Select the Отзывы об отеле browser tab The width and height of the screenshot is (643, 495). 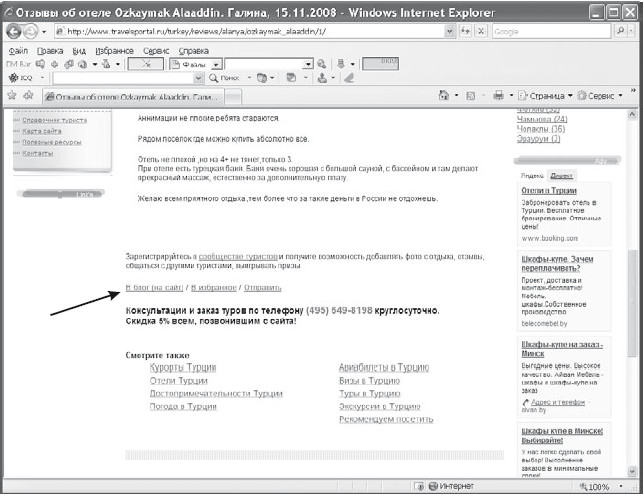tap(130, 95)
